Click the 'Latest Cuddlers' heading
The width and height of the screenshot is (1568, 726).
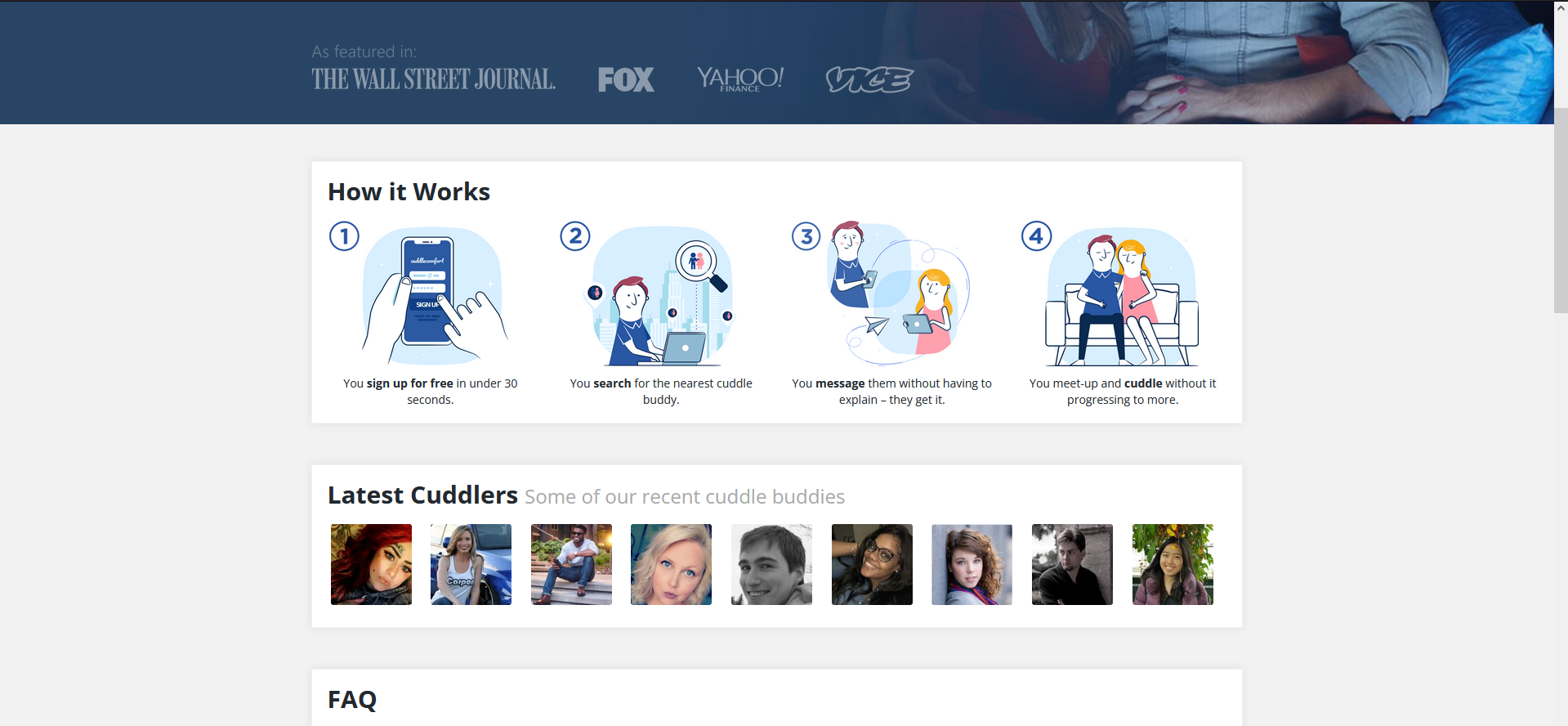(x=422, y=495)
